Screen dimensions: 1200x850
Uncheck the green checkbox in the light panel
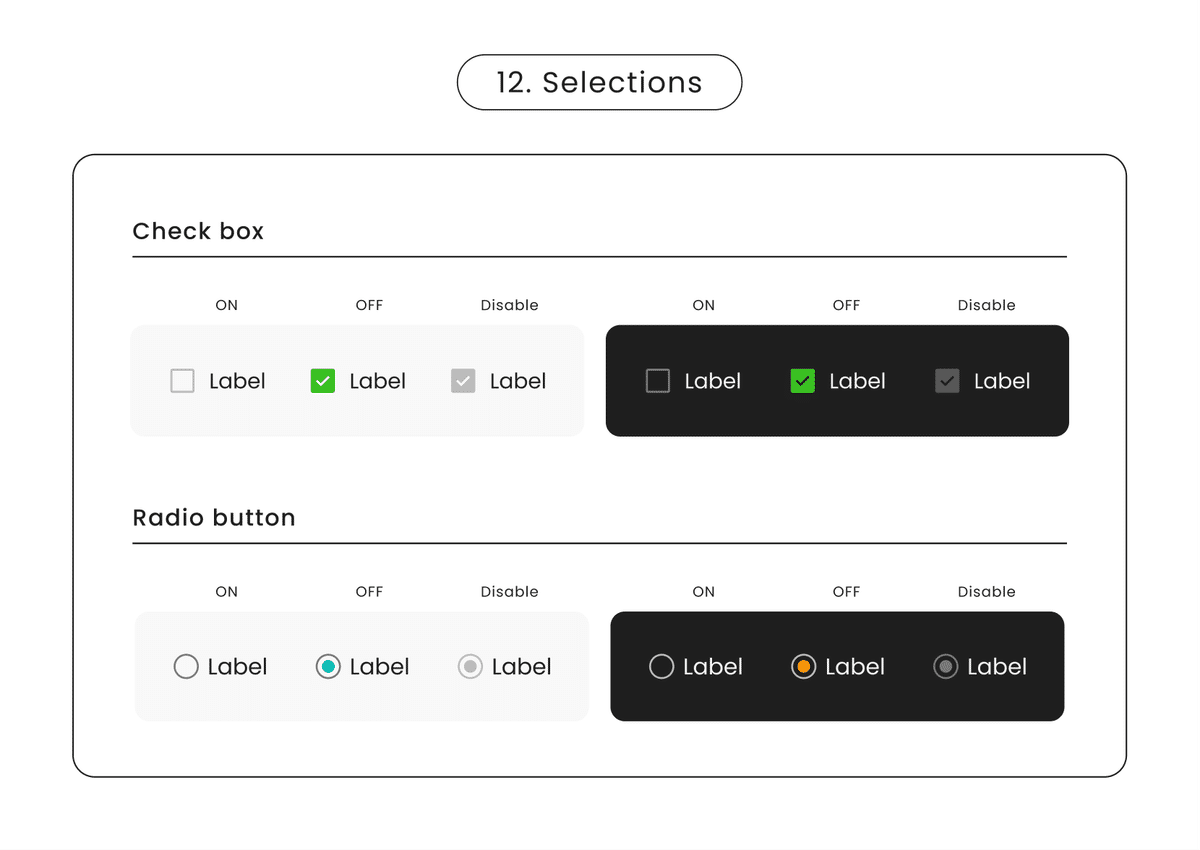[x=322, y=381]
